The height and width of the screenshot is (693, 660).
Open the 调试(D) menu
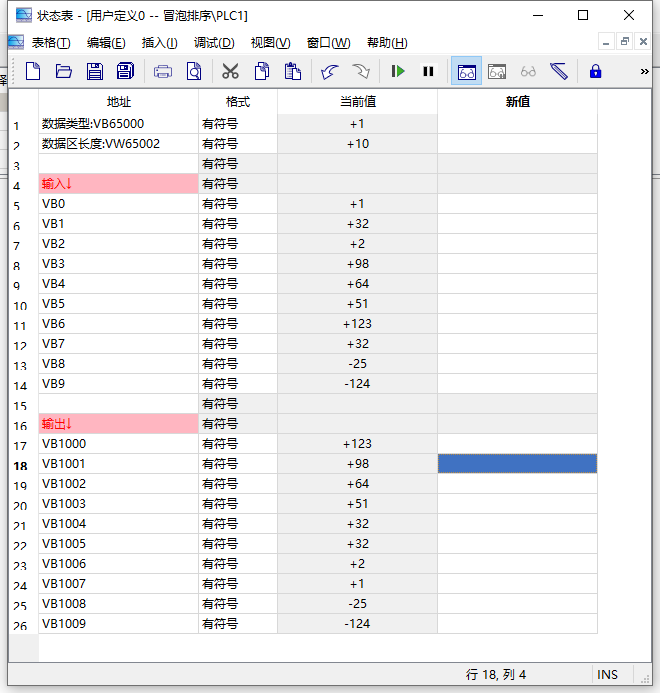[x=214, y=43]
